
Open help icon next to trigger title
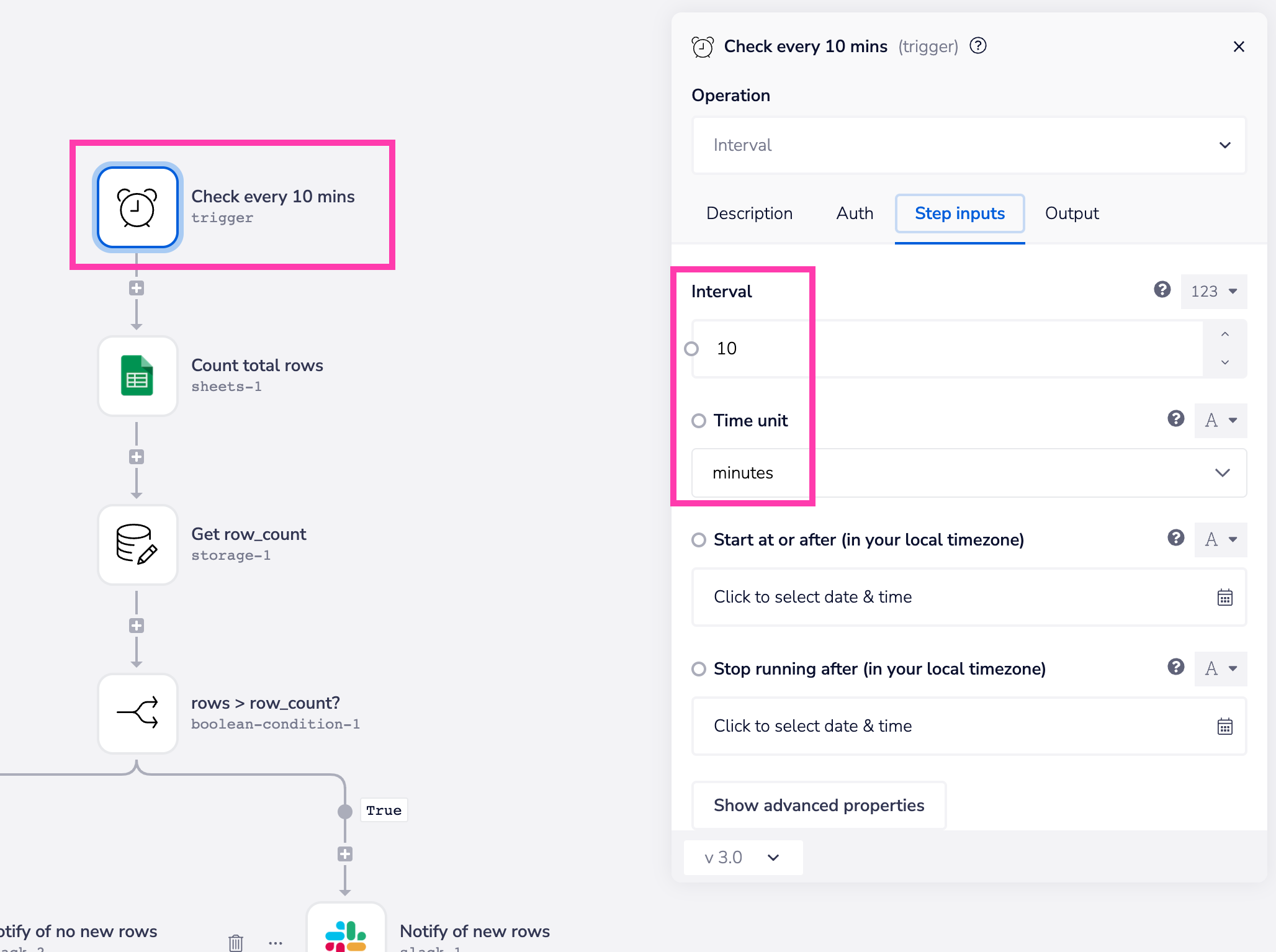click(x=978, y=46)
